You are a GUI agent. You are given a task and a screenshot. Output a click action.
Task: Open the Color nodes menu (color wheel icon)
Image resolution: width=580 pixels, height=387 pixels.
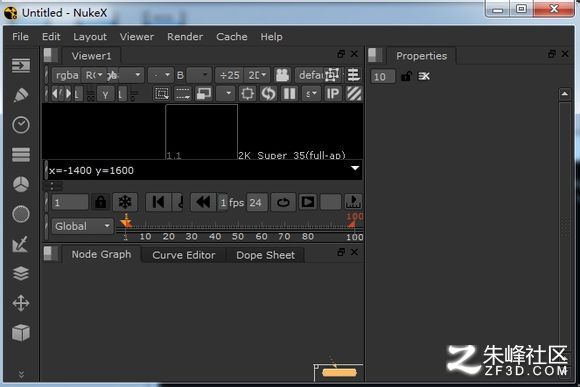pyautogui.click(x=21, y=184)
